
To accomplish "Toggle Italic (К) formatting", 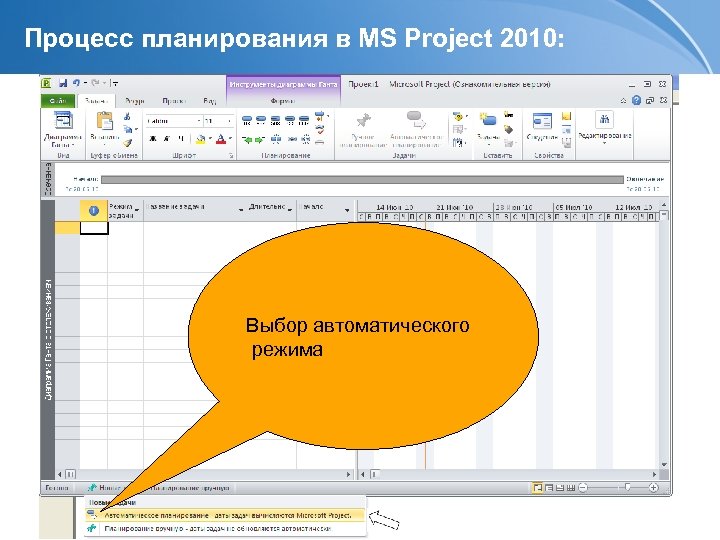I will pos(167,139).
